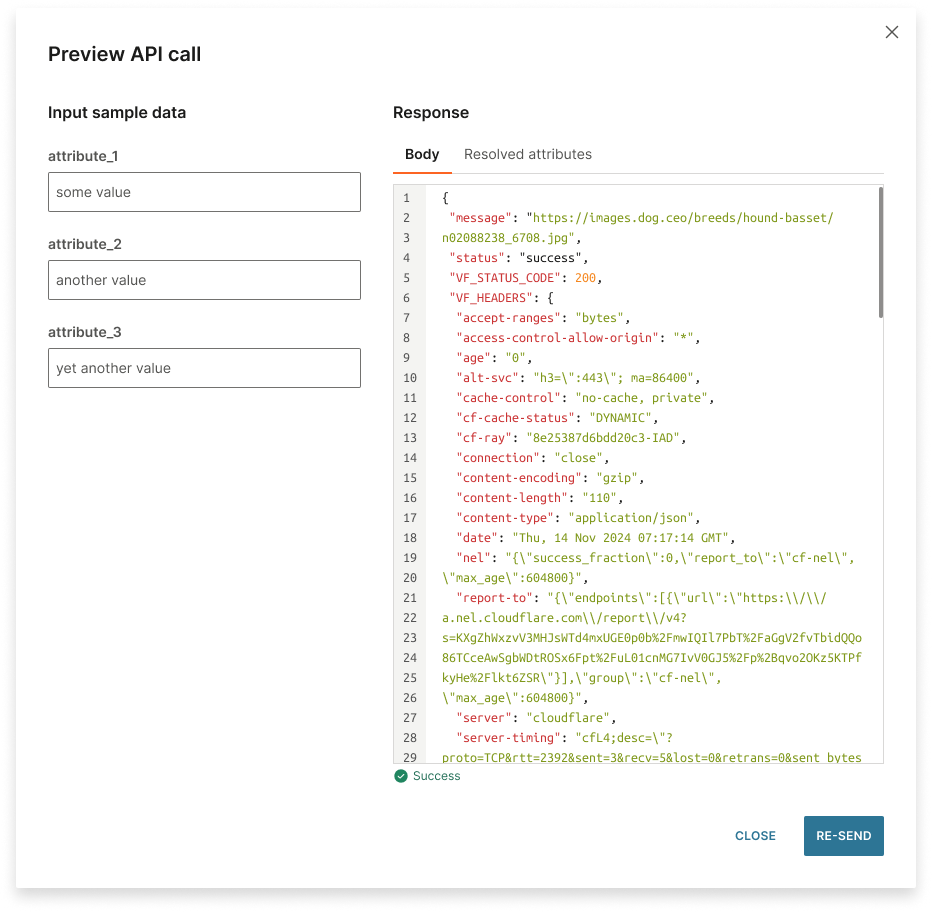Select the attribute_2 field with 'another value'
The height and width of the screenshot is (912, 932).
click(x=204, y=280)
